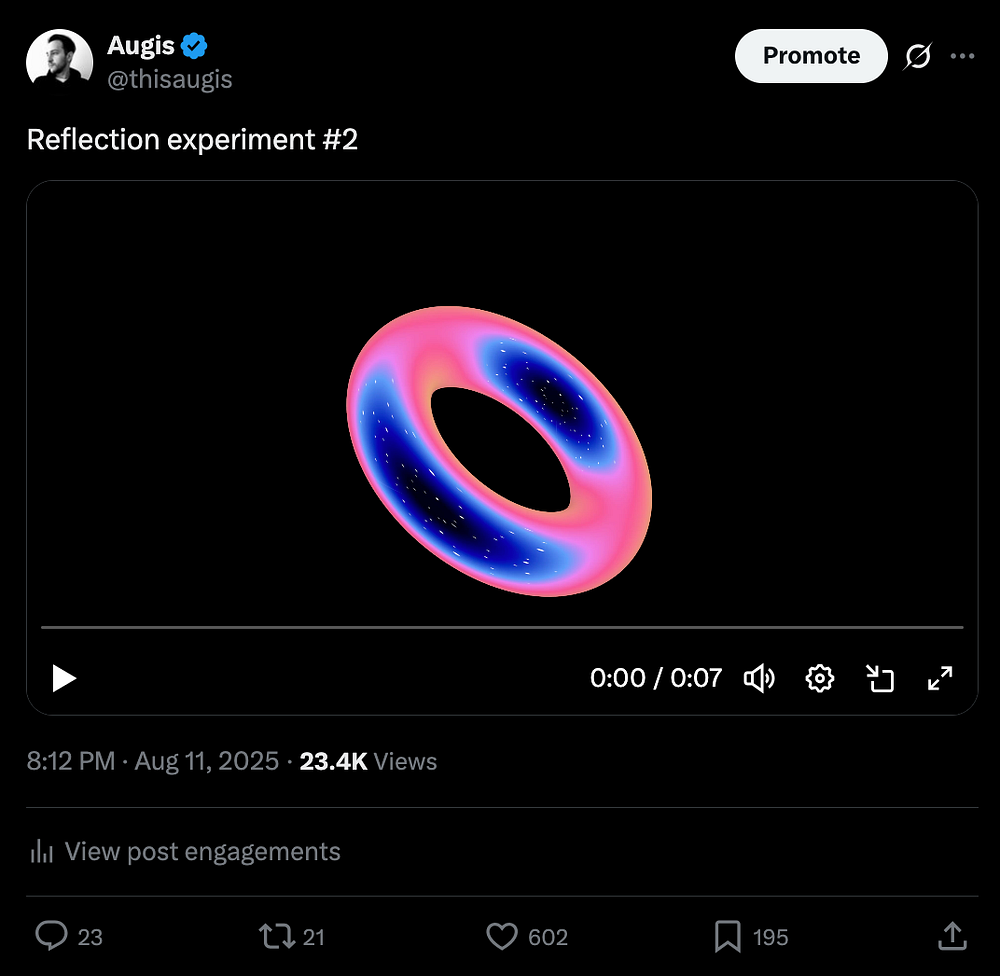
Task: Bookmark this post
Action: [727, 936]
